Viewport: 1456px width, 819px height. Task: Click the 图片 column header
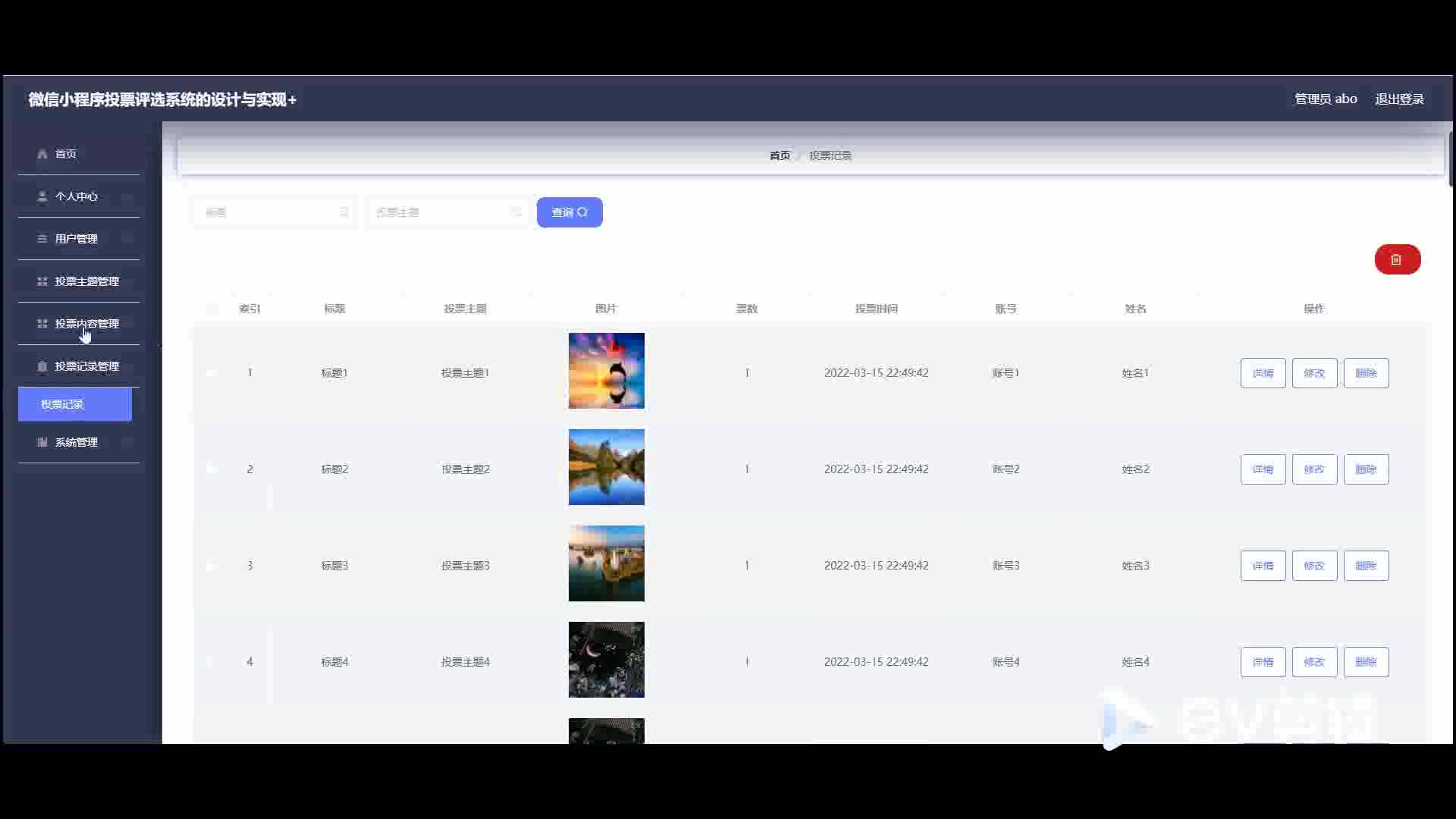click(606, 309)
